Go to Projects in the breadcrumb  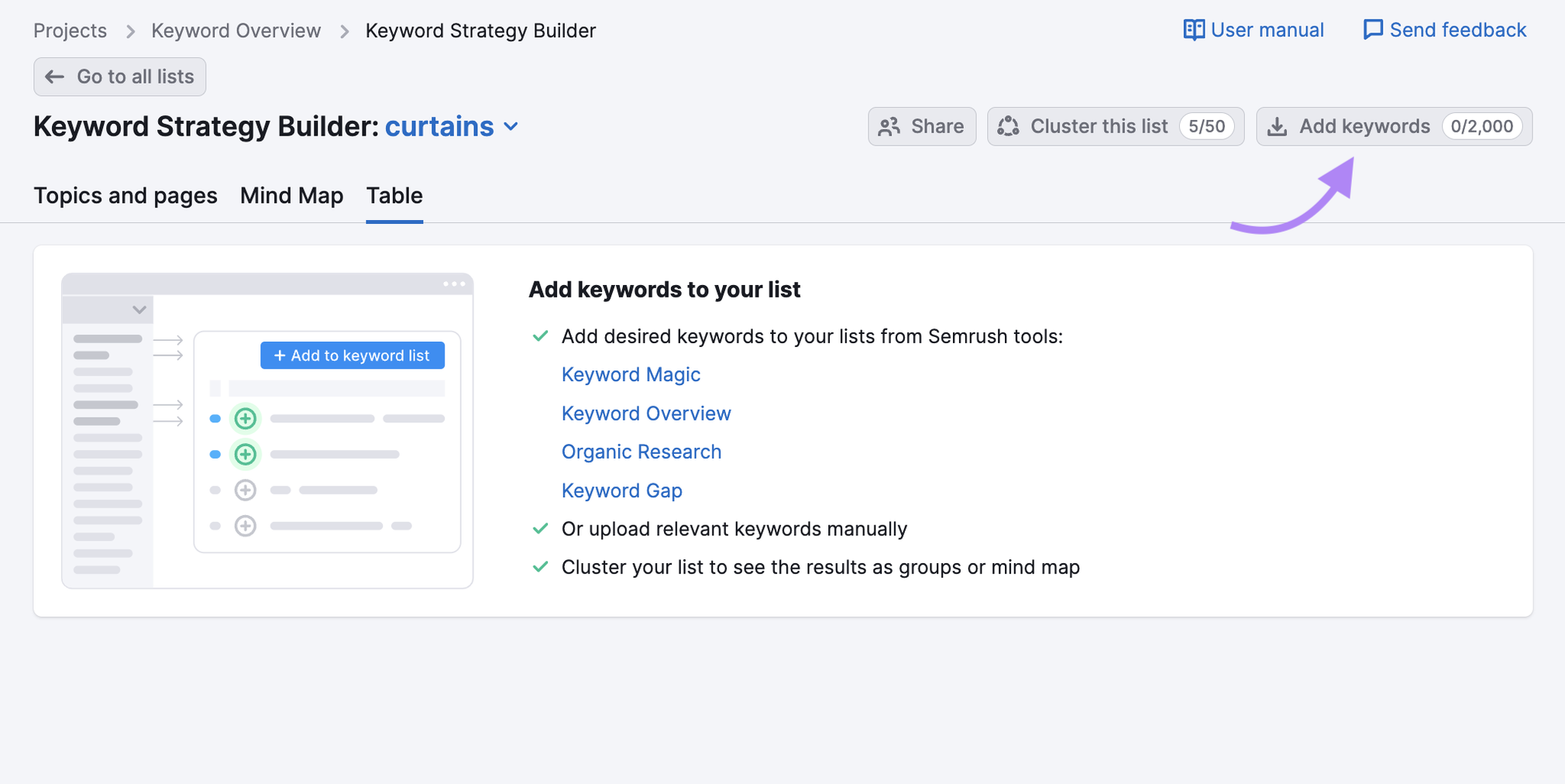[70, 31]
